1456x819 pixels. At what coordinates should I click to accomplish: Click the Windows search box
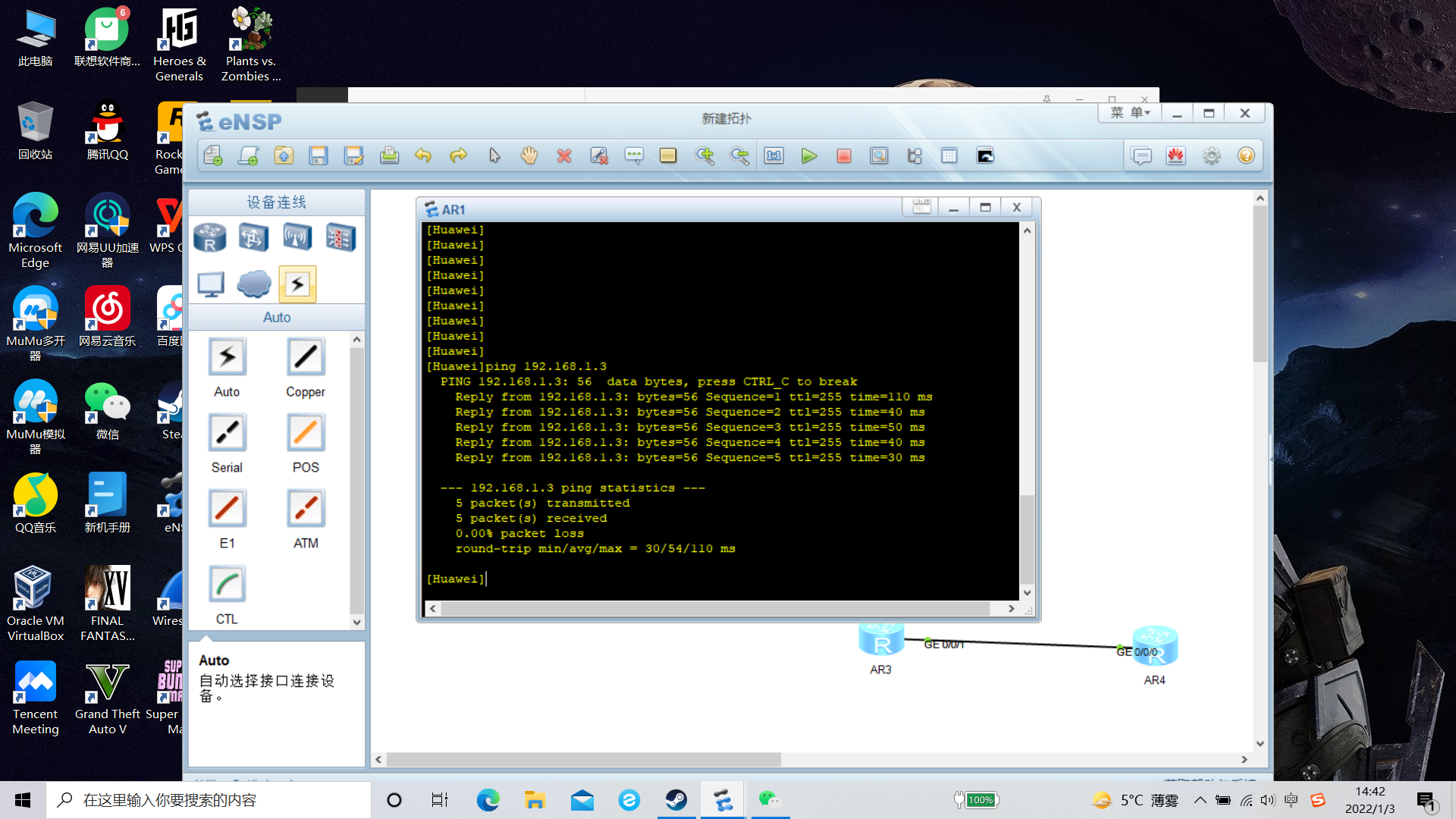click(209, 800)
